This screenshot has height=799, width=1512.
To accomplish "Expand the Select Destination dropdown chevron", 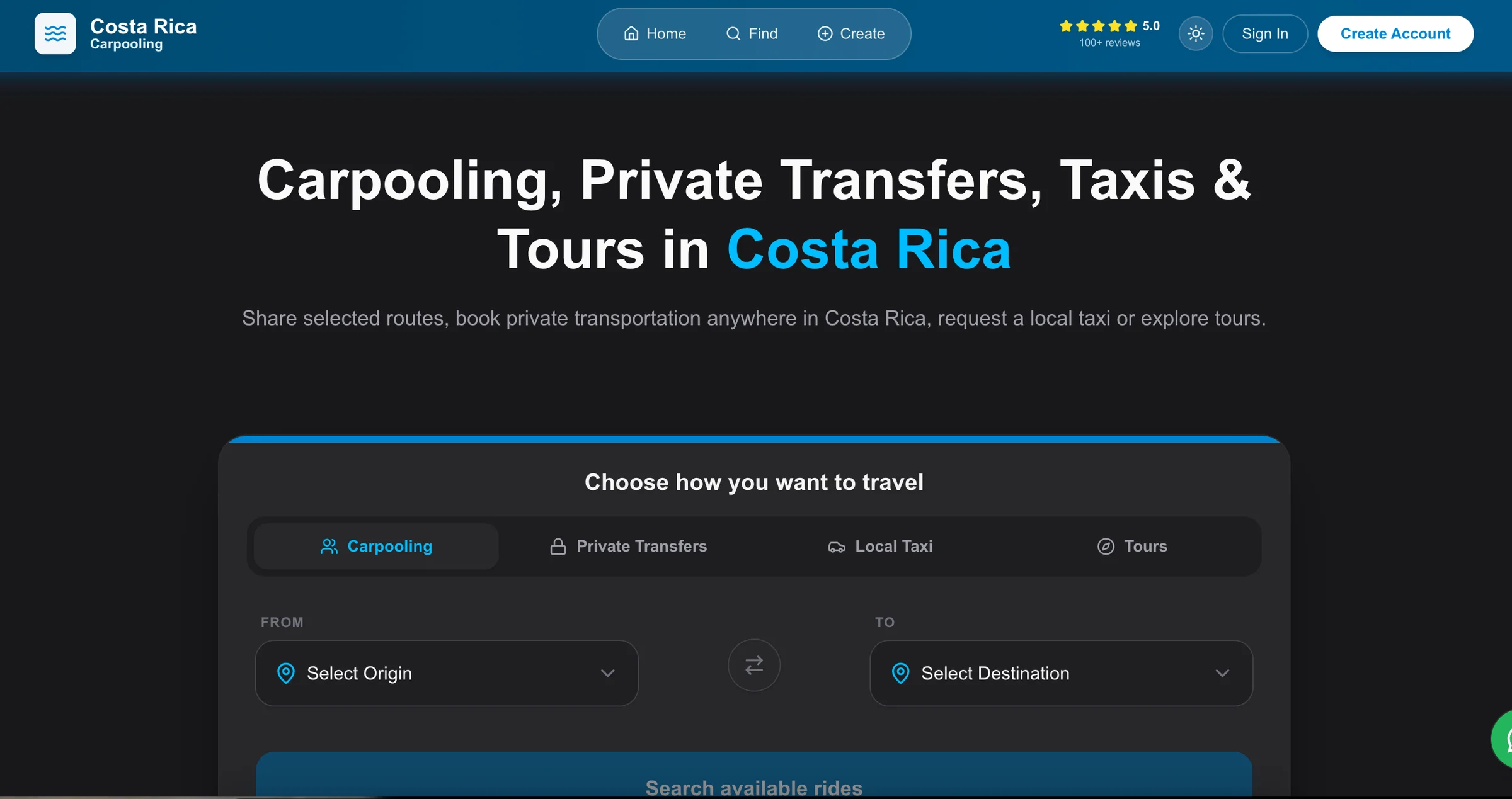I will (1222, 673).
